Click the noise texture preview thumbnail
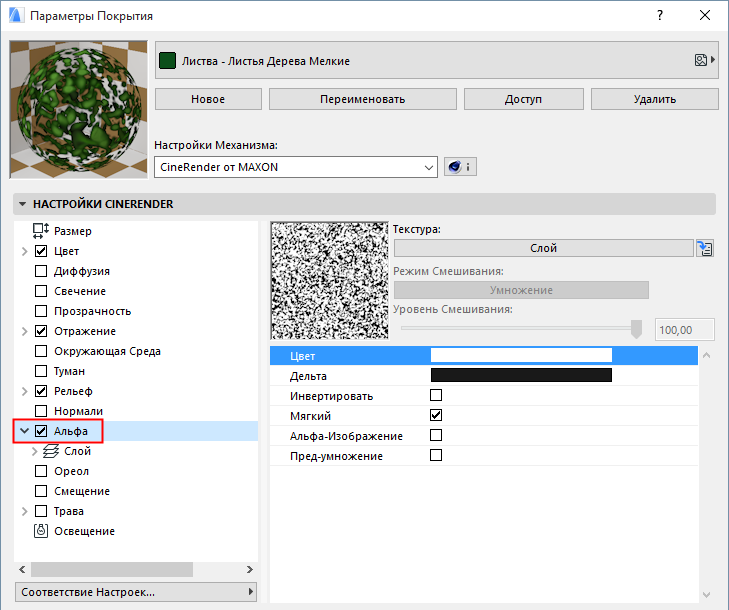 point(328,281)
